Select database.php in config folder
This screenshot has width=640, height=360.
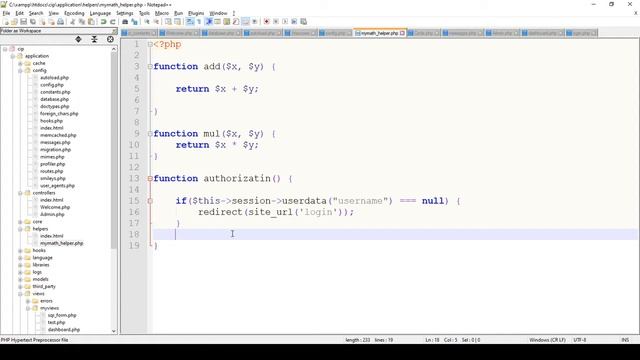coord(54,99)
